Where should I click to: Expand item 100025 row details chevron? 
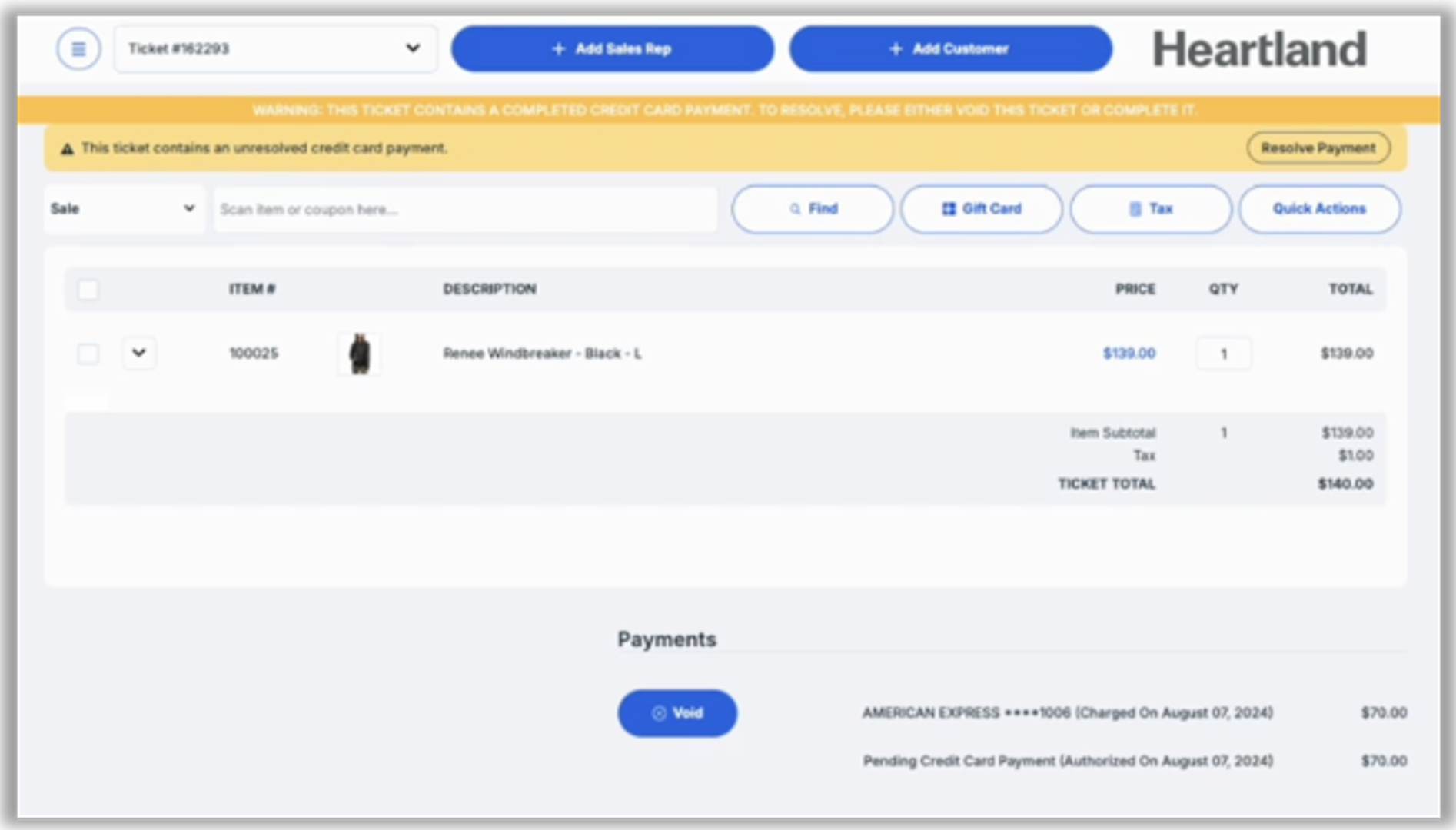[x=139, y=354]
